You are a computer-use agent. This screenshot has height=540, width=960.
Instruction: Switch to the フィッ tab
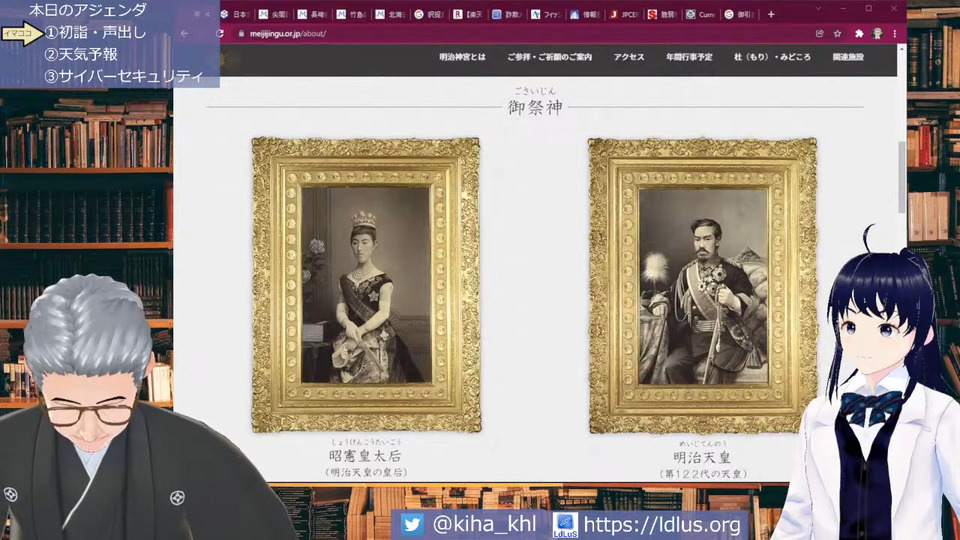(x=546, y=14)
